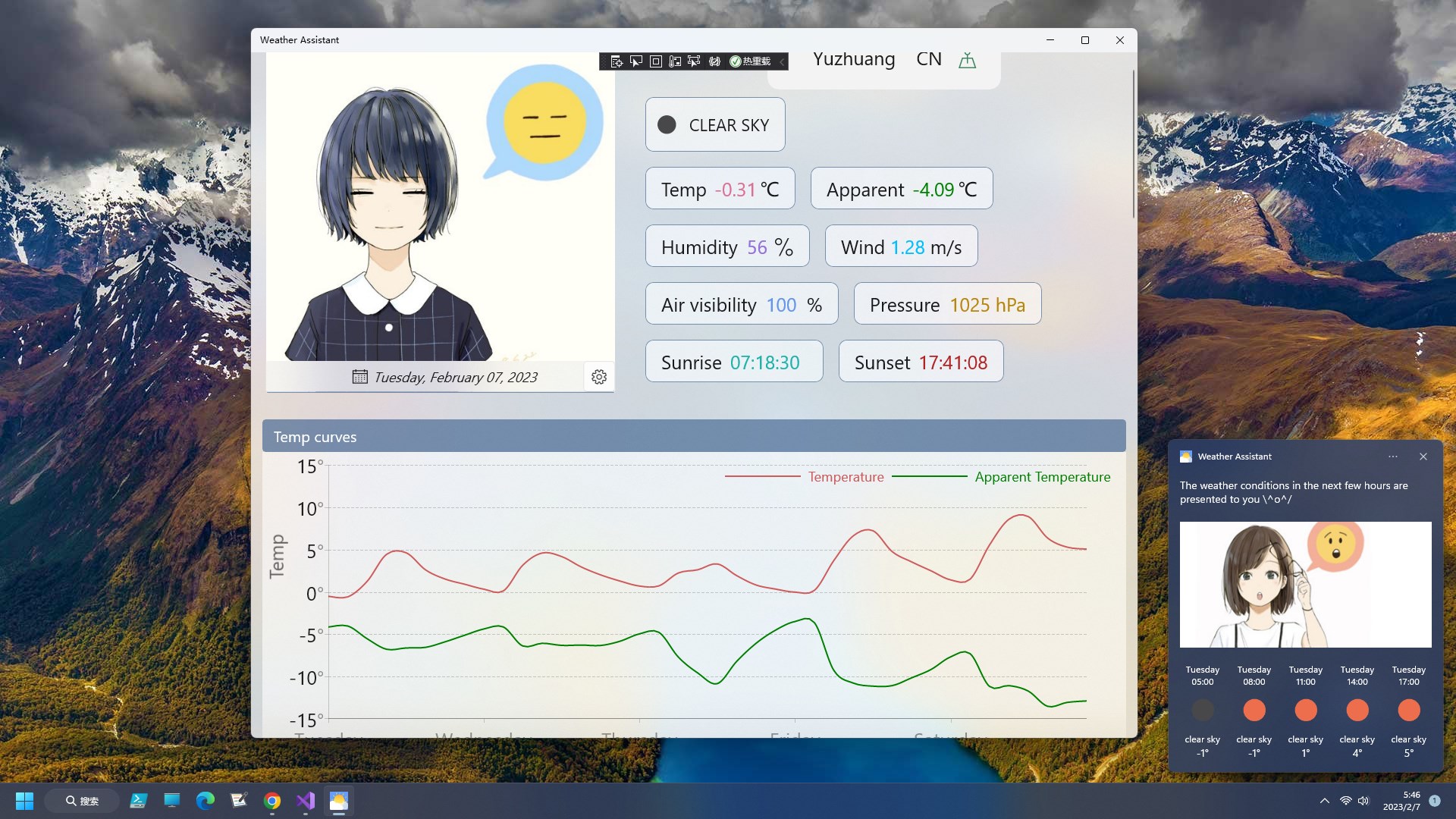Open the settings gear beside the date

click(x=599, y=377)
